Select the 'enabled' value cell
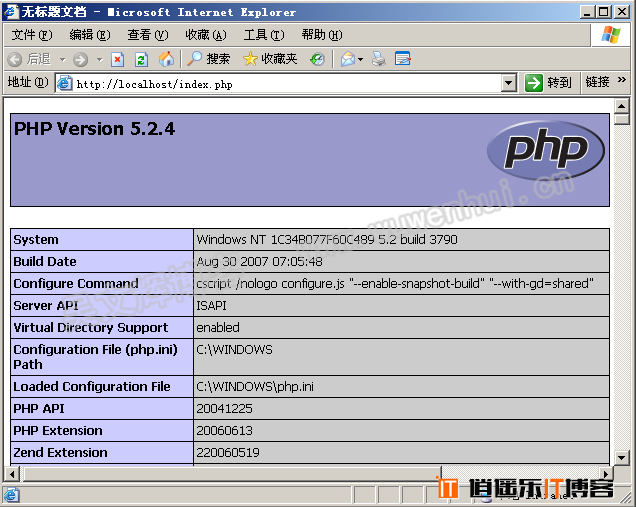Screen dimensions: 636x507 pyautogui.click(x=401, y=327)
